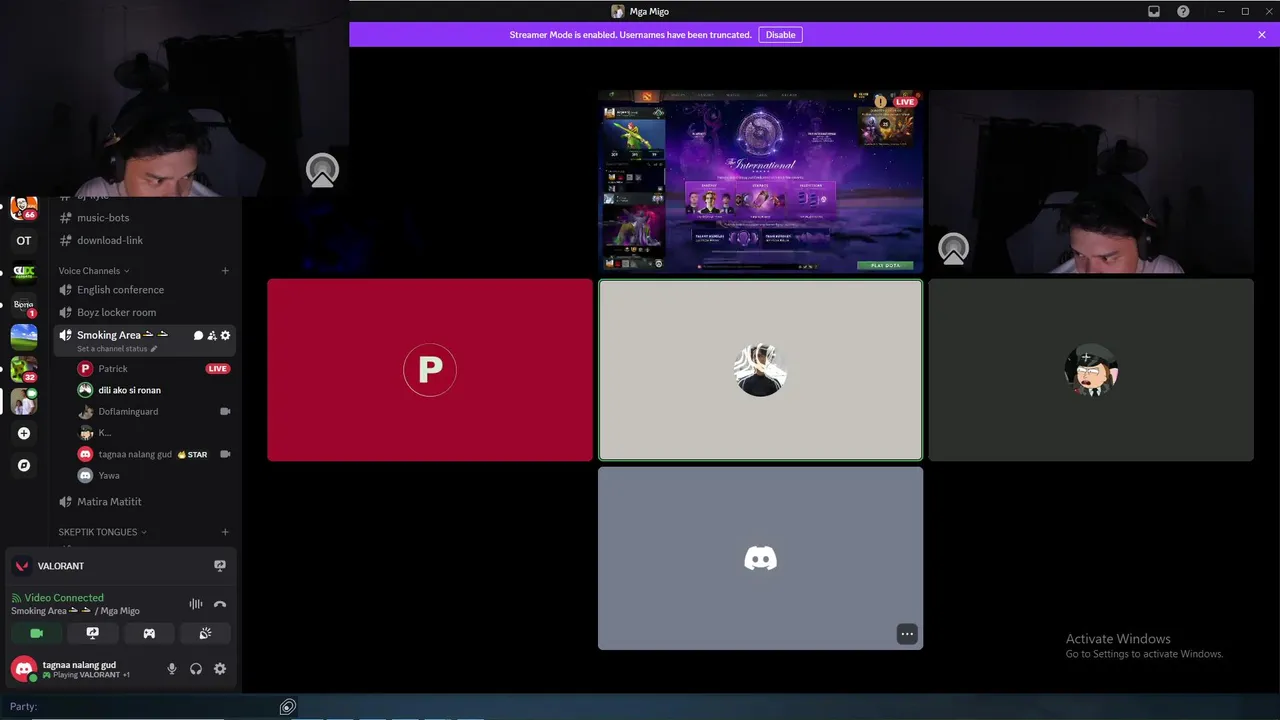The height and width of the screenshot is (720, 1280).
Task: Open User Settings gear
Action: pyautogui.click(x=220, y=669)
